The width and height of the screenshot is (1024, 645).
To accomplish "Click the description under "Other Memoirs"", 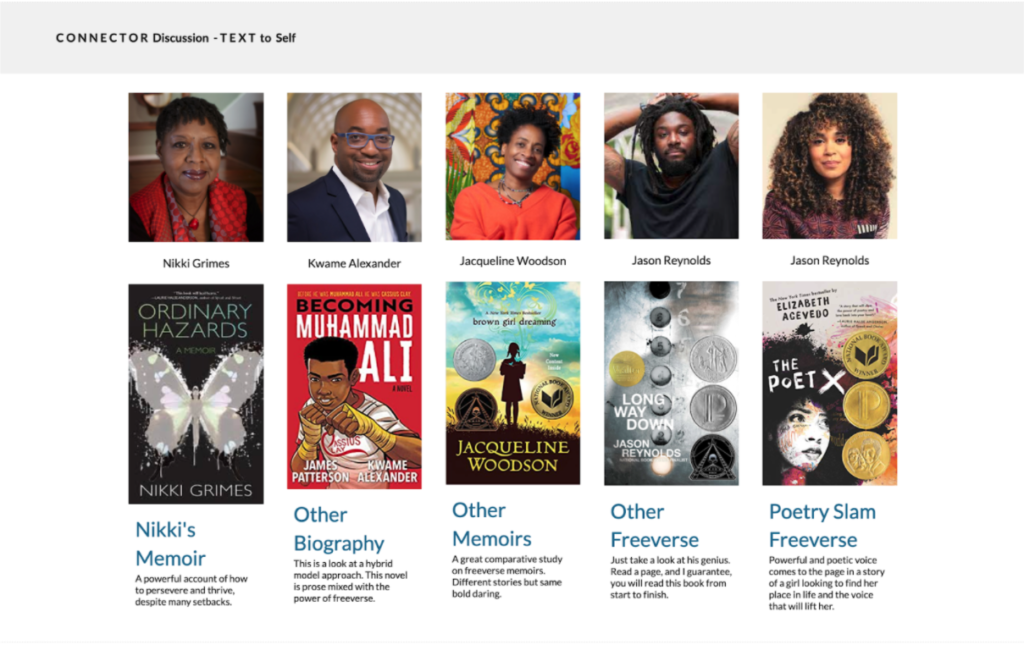I will (508, 576).
